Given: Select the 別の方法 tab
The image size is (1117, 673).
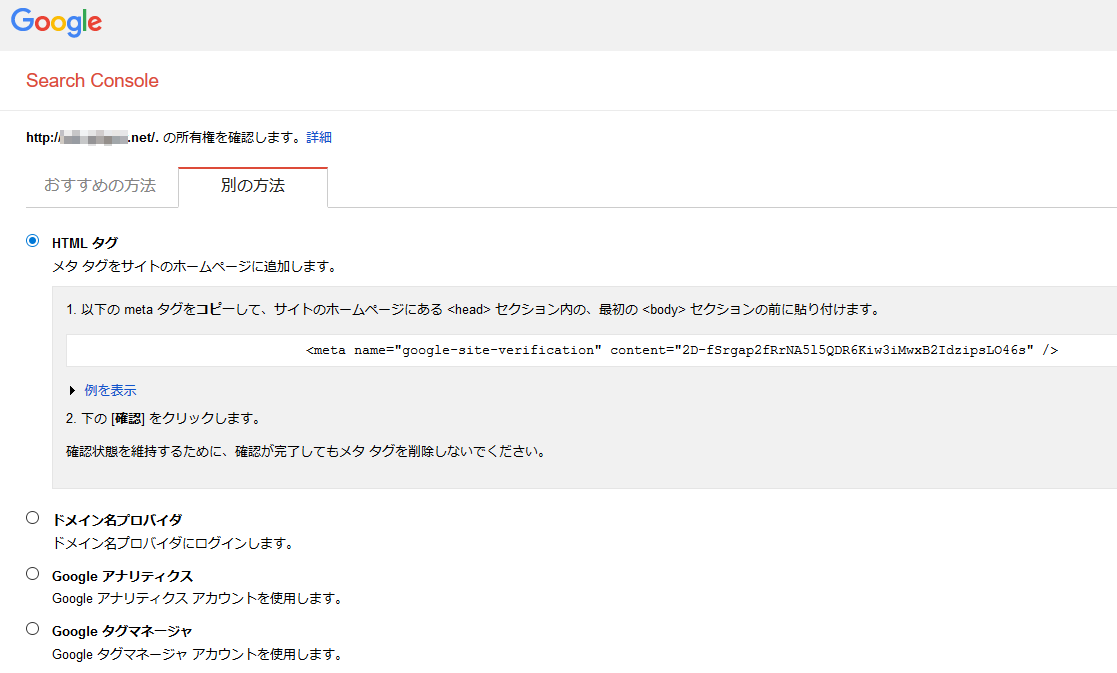Looking at the screenshot, I should tap(252, 186).
